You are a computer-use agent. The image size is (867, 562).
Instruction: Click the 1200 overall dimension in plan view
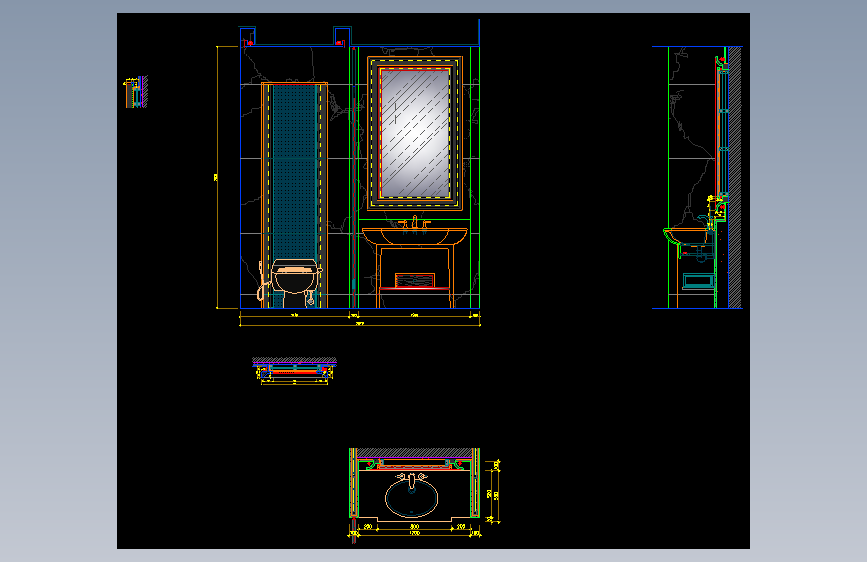click(415, 533)
